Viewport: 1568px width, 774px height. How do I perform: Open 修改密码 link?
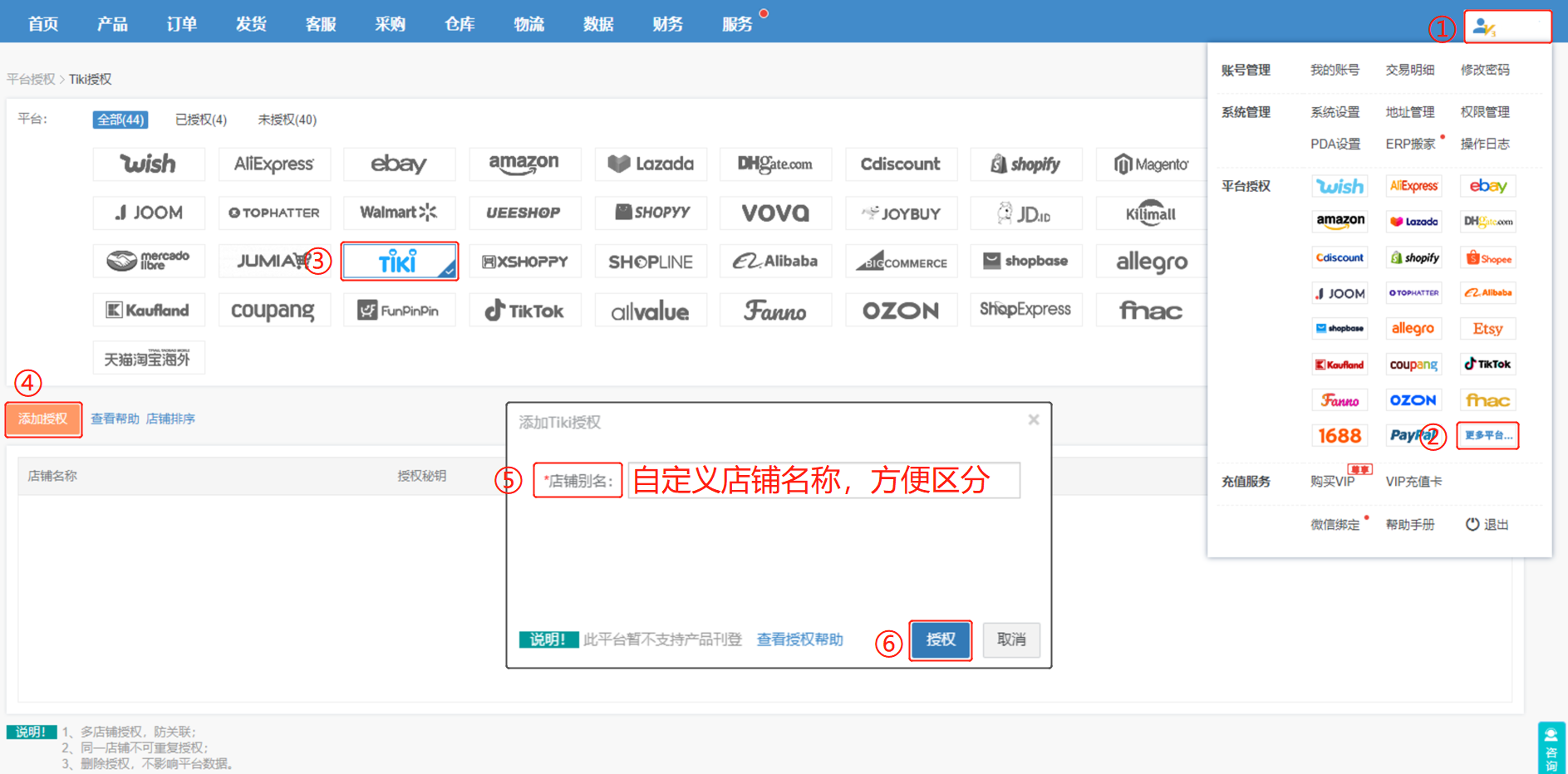click(x=1485, y=70)
